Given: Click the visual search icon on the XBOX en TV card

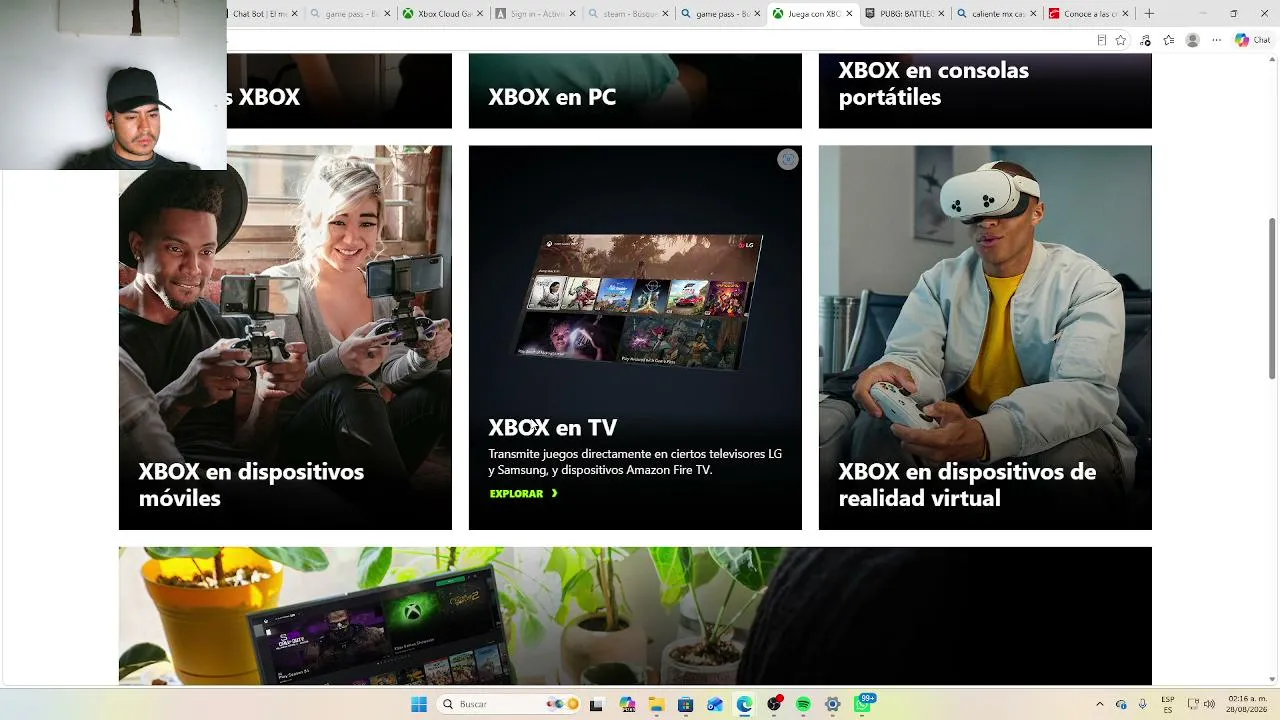Looking at the screenshot, I should (x=788, y=159).
